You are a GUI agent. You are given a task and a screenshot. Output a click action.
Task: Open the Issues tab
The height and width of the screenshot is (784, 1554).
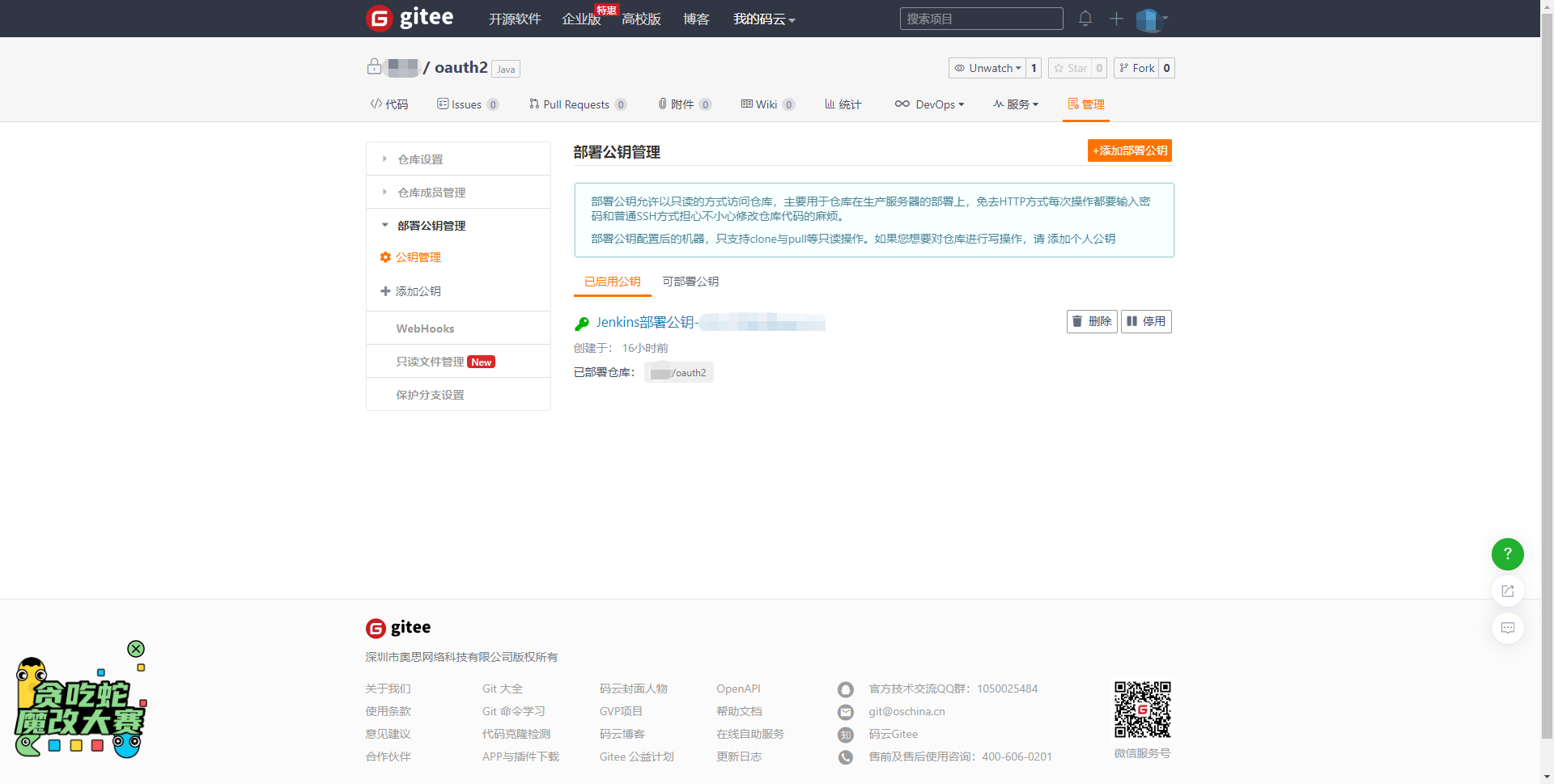(467, 104)
